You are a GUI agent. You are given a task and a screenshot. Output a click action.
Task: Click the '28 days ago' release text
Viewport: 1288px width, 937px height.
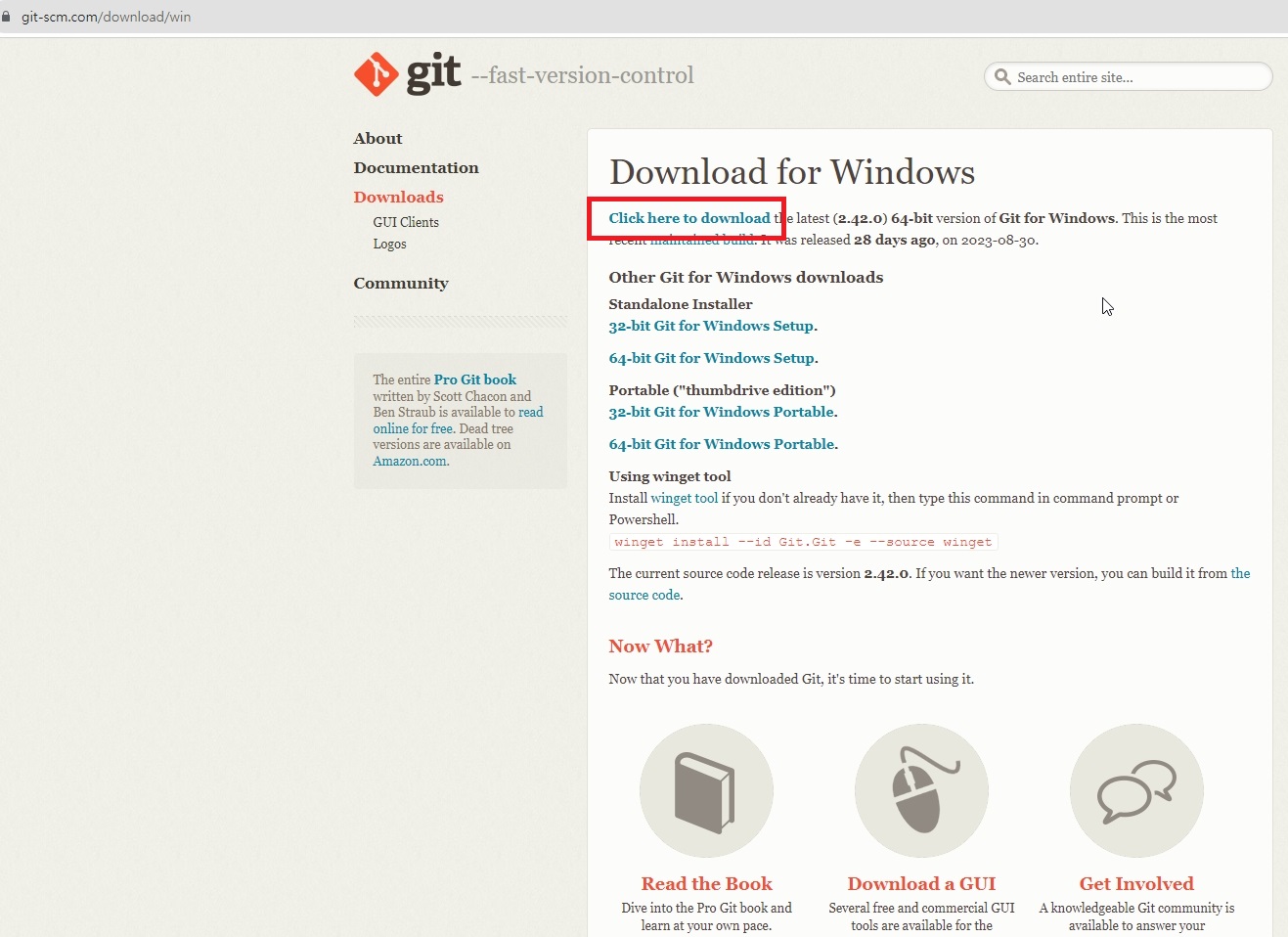coord(895,240)
